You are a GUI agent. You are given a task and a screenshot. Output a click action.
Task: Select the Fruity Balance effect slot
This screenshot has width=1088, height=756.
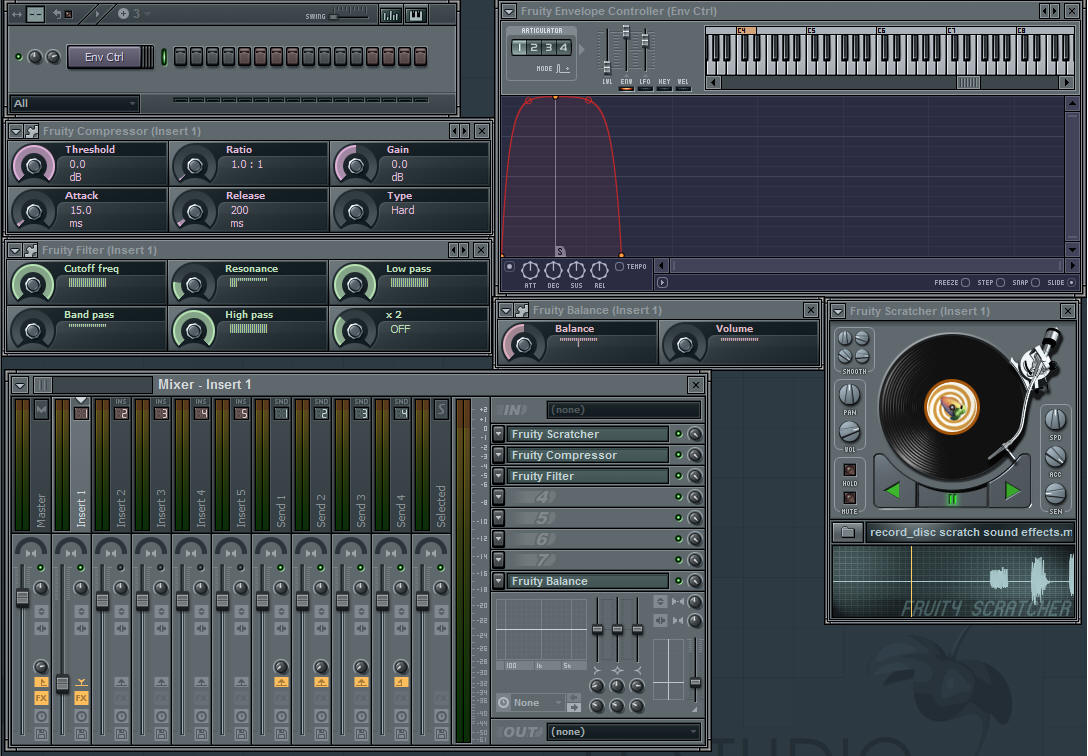pyautogui.click(x=587, y=581)
